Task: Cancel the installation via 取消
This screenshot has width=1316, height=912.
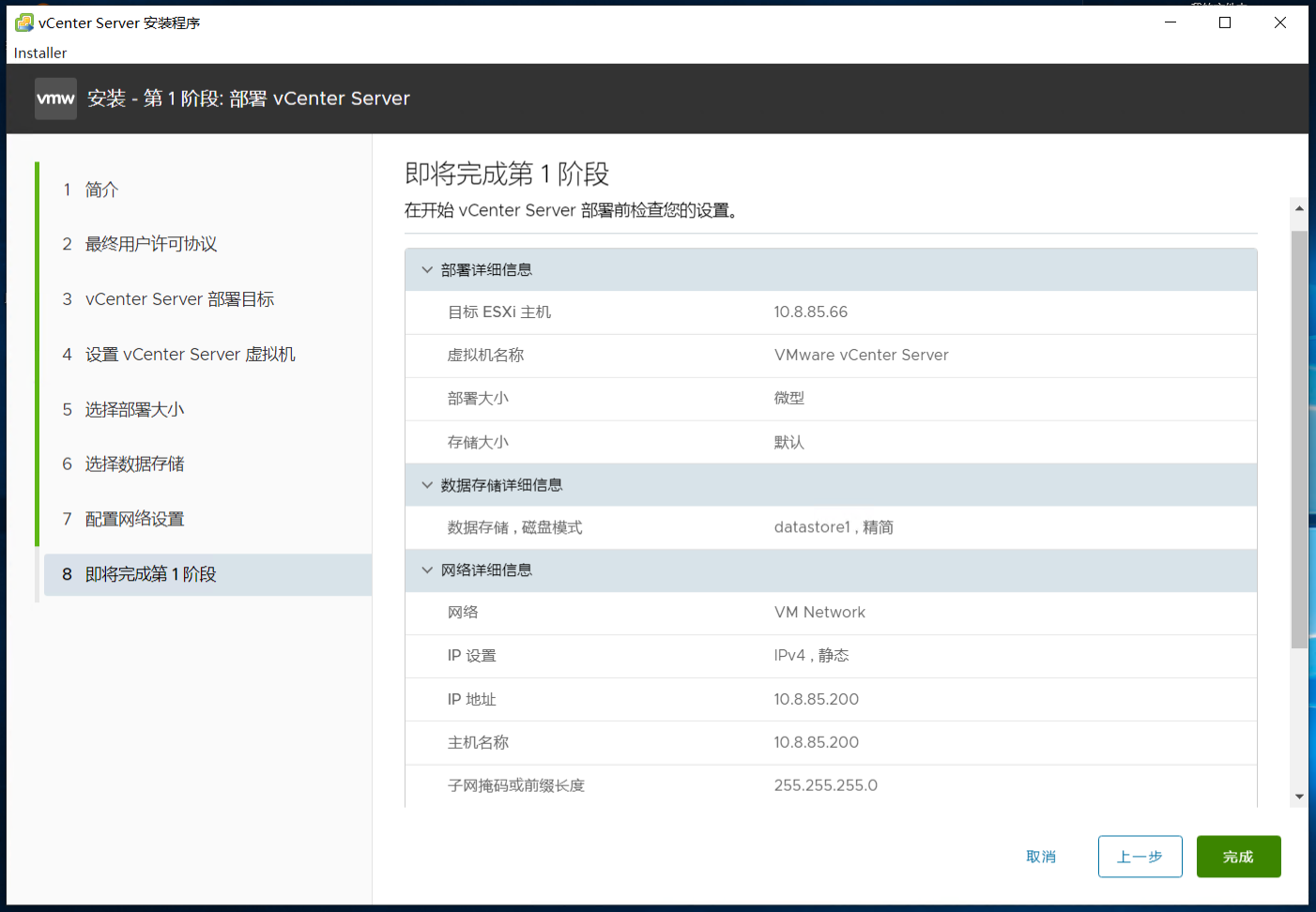Action: pos(1040,856)
